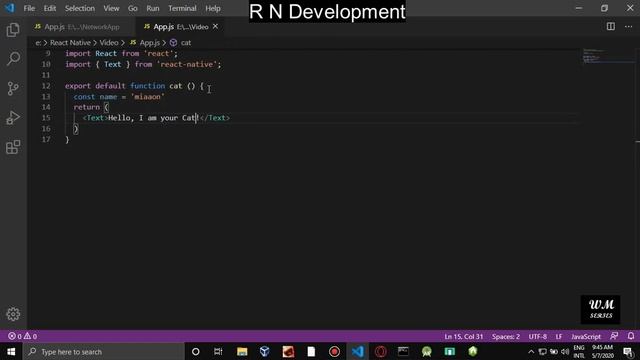Open the View menu

[111, 8]
